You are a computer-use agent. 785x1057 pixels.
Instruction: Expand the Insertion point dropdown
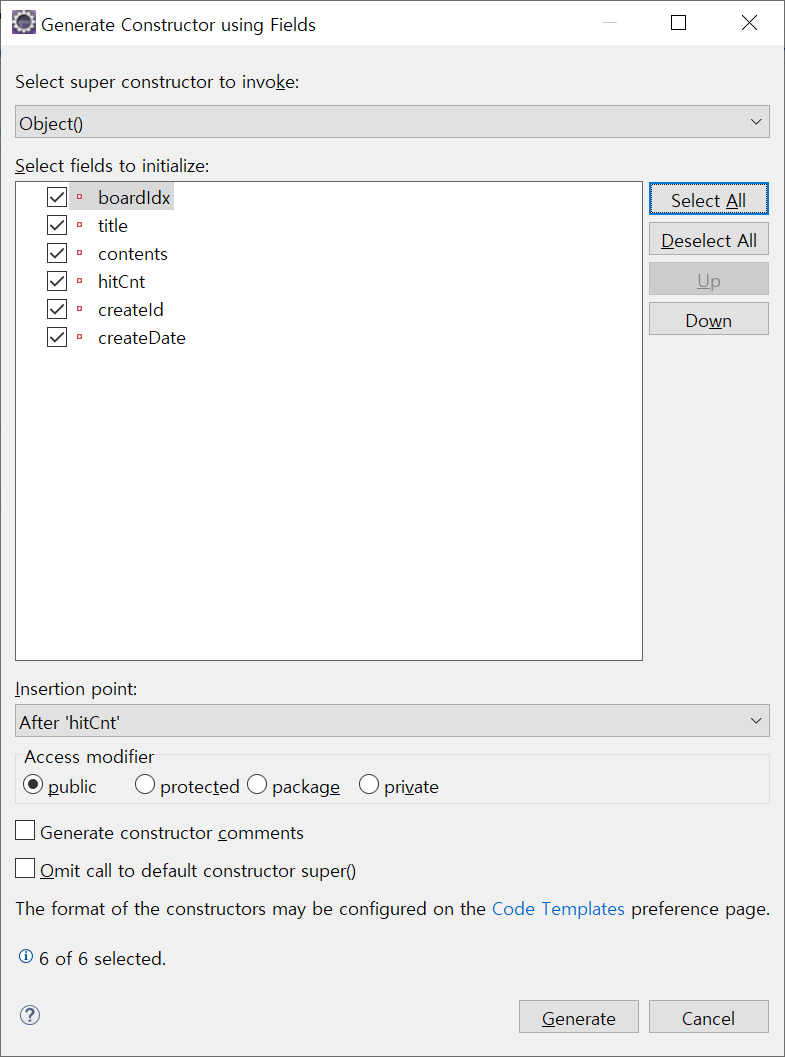click(x=392, y=721)
